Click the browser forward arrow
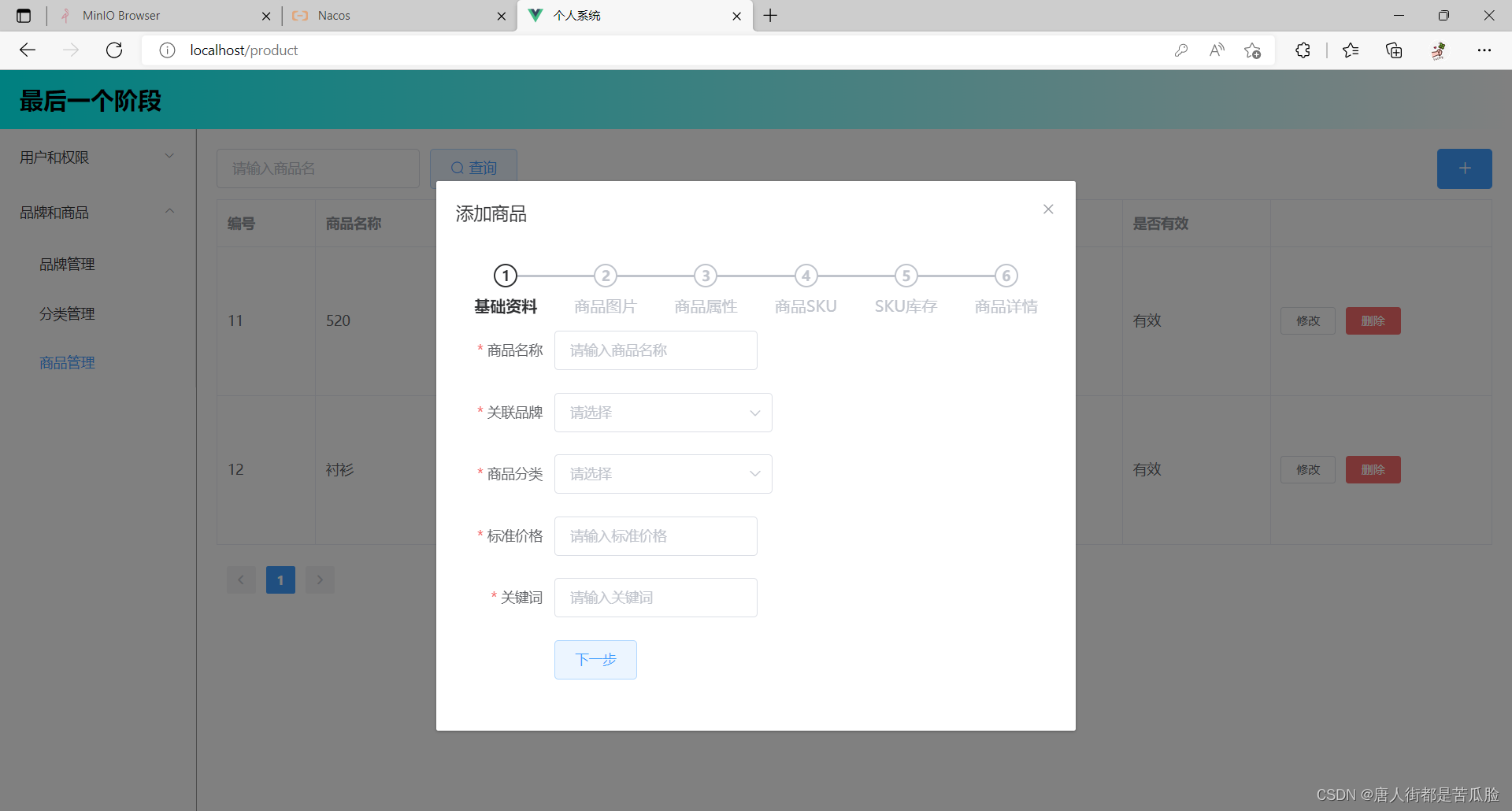Image resolution: width=1512 pixels, height=811 pixels. [71, 50]
